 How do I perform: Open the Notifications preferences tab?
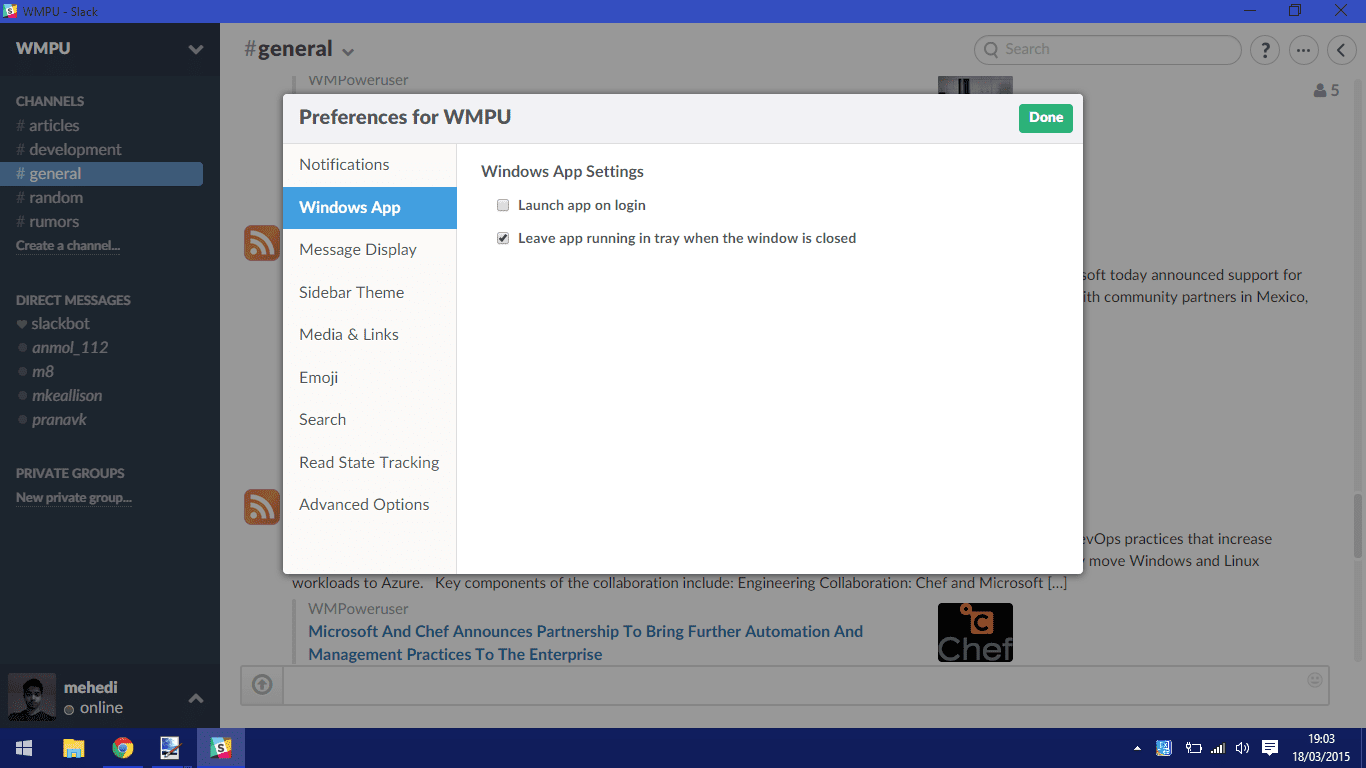370,165
